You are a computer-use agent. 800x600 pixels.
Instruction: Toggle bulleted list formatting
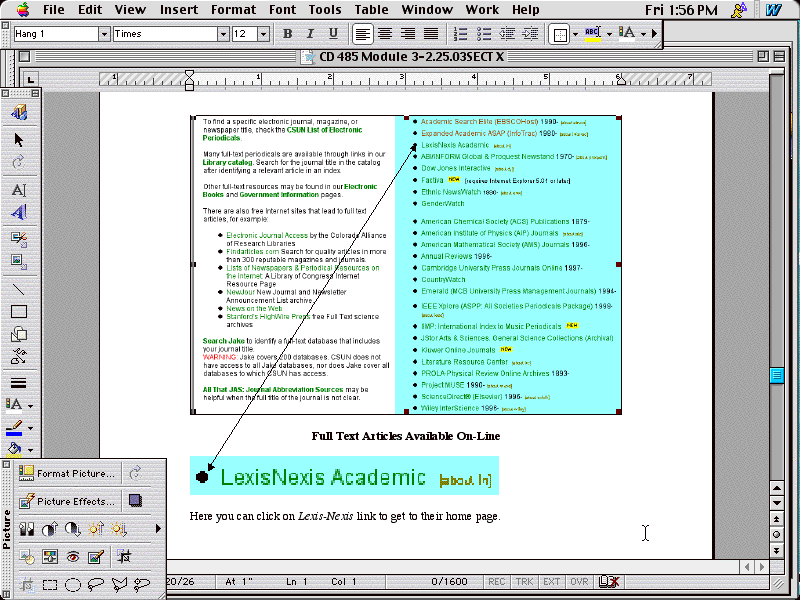click(483, 34)
